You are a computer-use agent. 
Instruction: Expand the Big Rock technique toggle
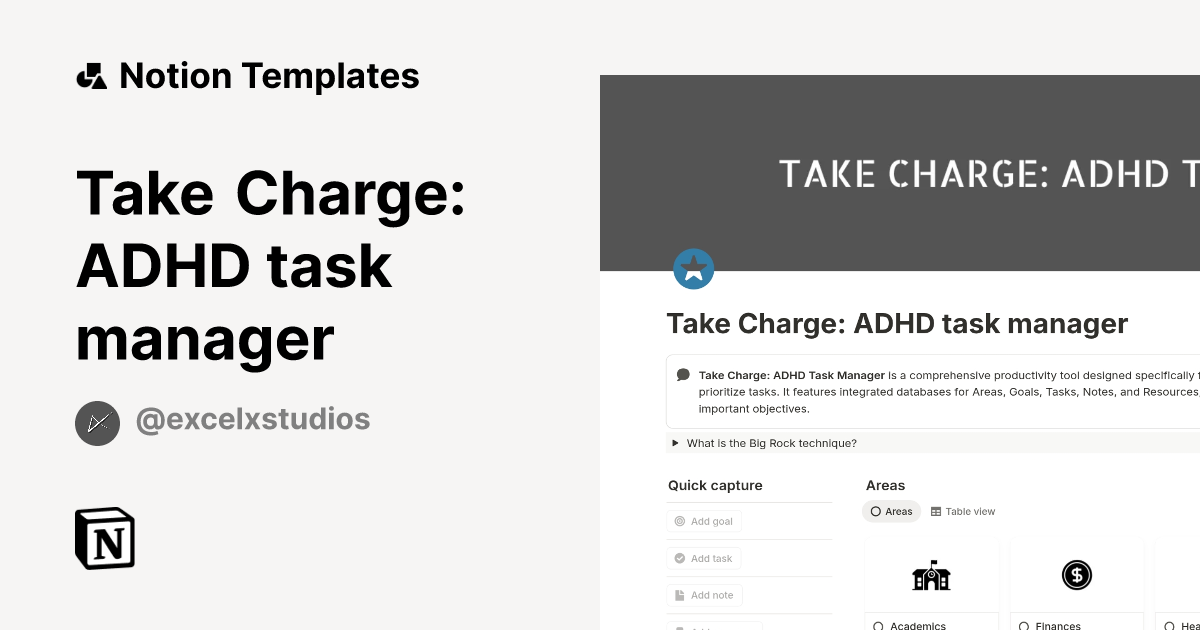pos(770,442)
